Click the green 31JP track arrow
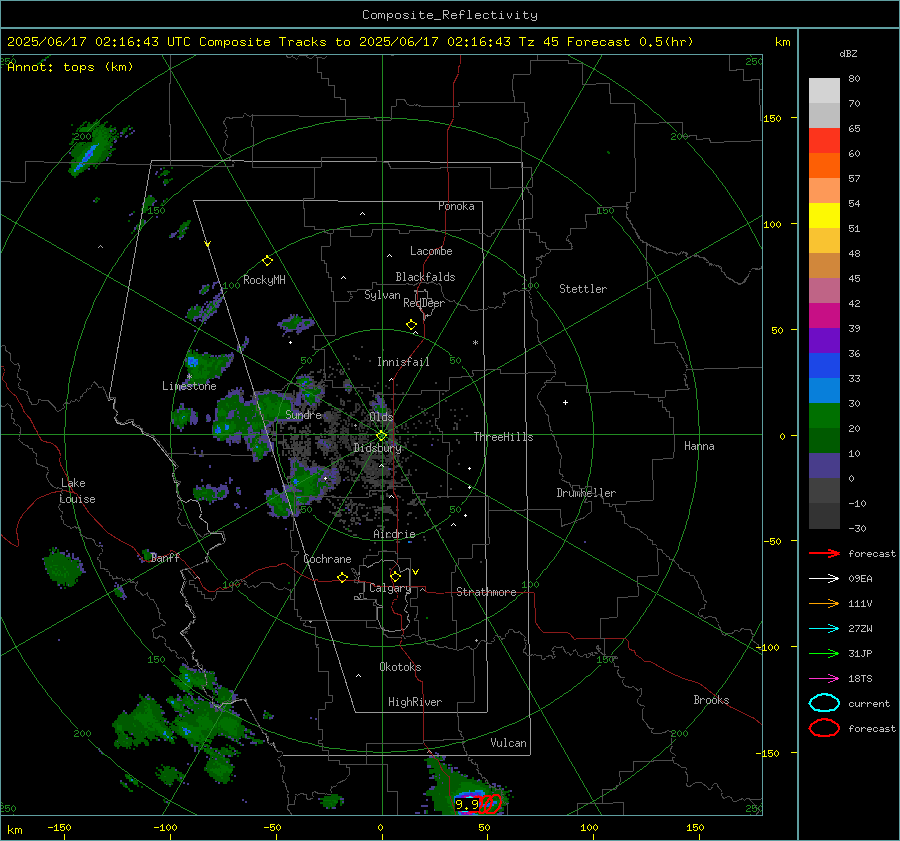Image resolution: width=900 pixels, height=841 pixels. coord(824,653)
